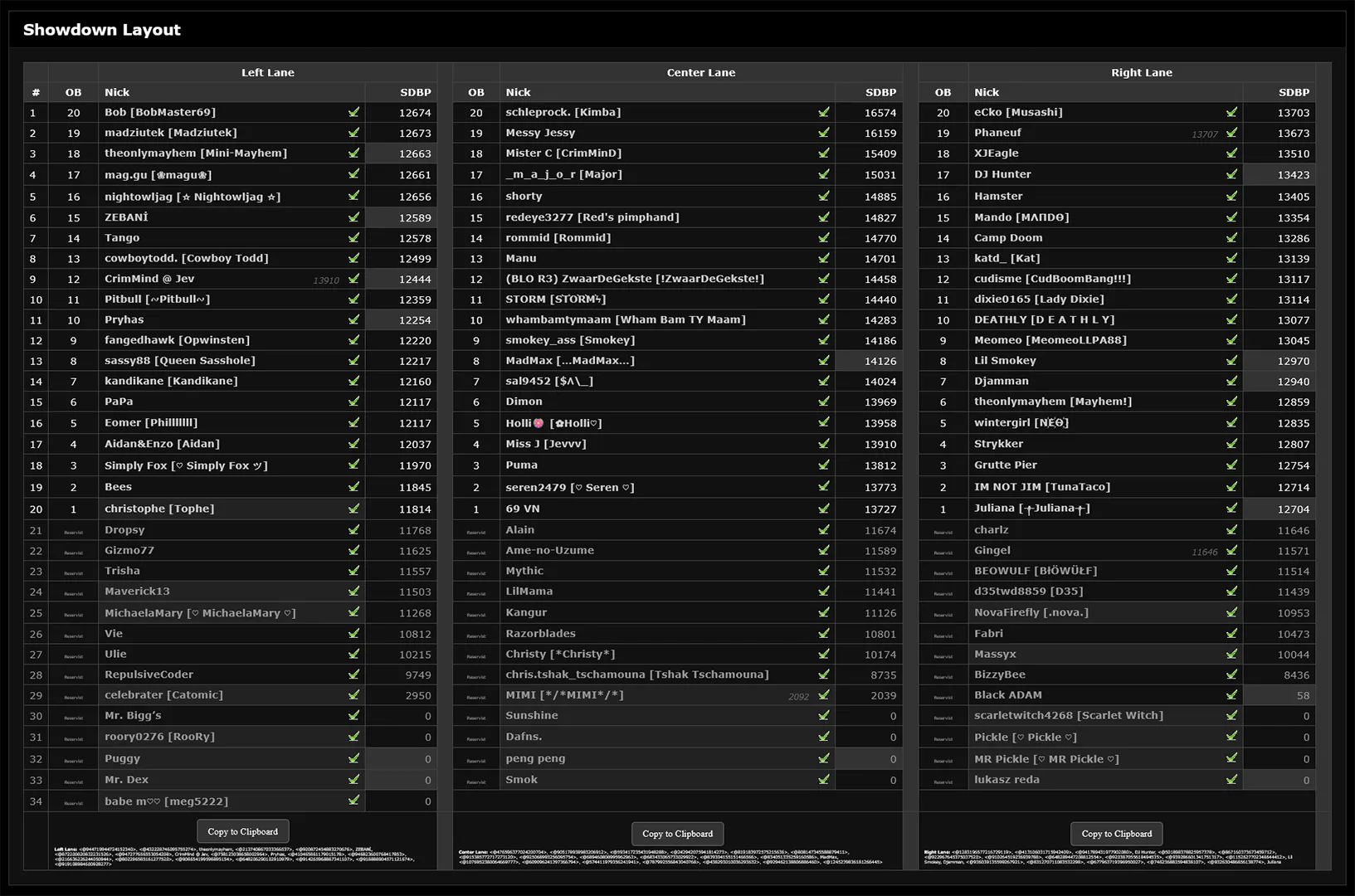
Task: Copy Left Lane list to clipboard
Action: pyautogui.click(x=242, y=831)
